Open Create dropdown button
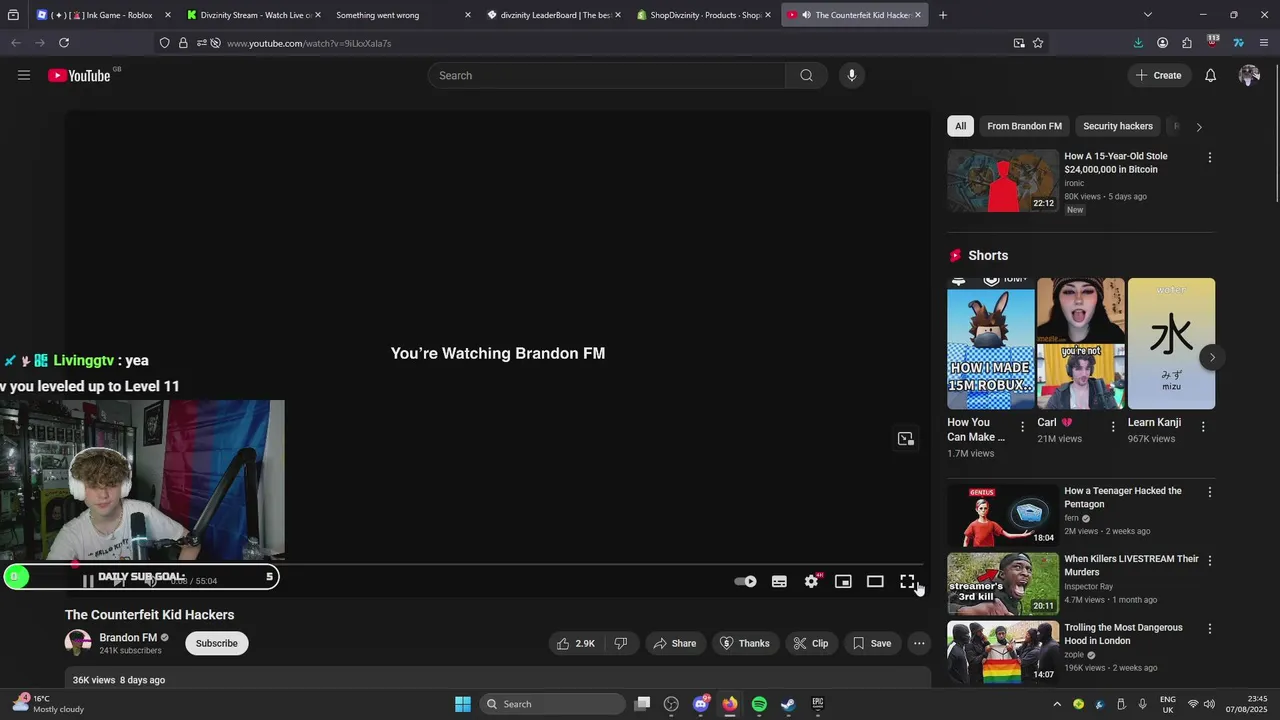The width and height of the screenshot is (1280, 720). [x=1158, y=75]
